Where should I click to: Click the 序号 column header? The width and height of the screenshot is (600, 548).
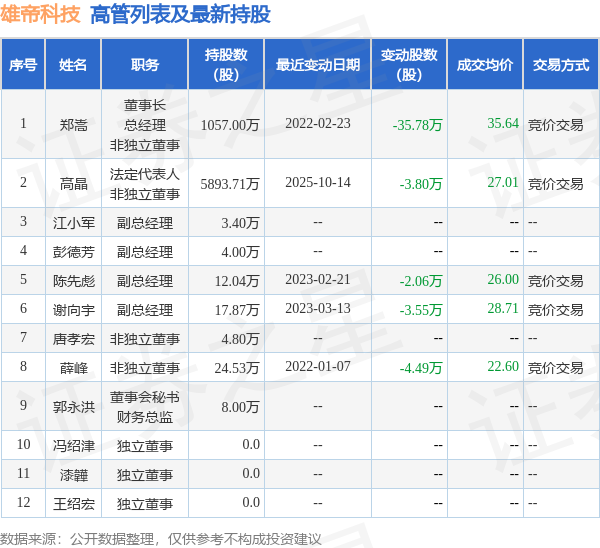pyautogui.click(x=23, y=65)
